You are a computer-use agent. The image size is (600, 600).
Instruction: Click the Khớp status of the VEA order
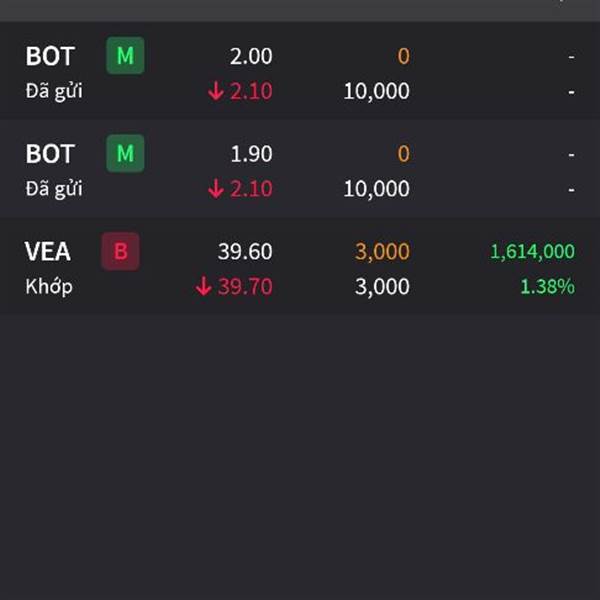(x=49, y=287)
